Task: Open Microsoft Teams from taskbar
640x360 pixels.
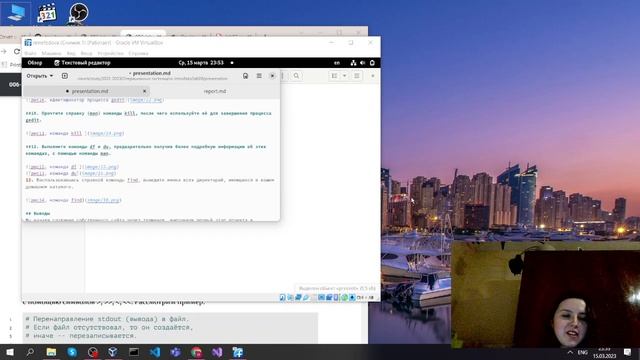Action: coord(176,352)
